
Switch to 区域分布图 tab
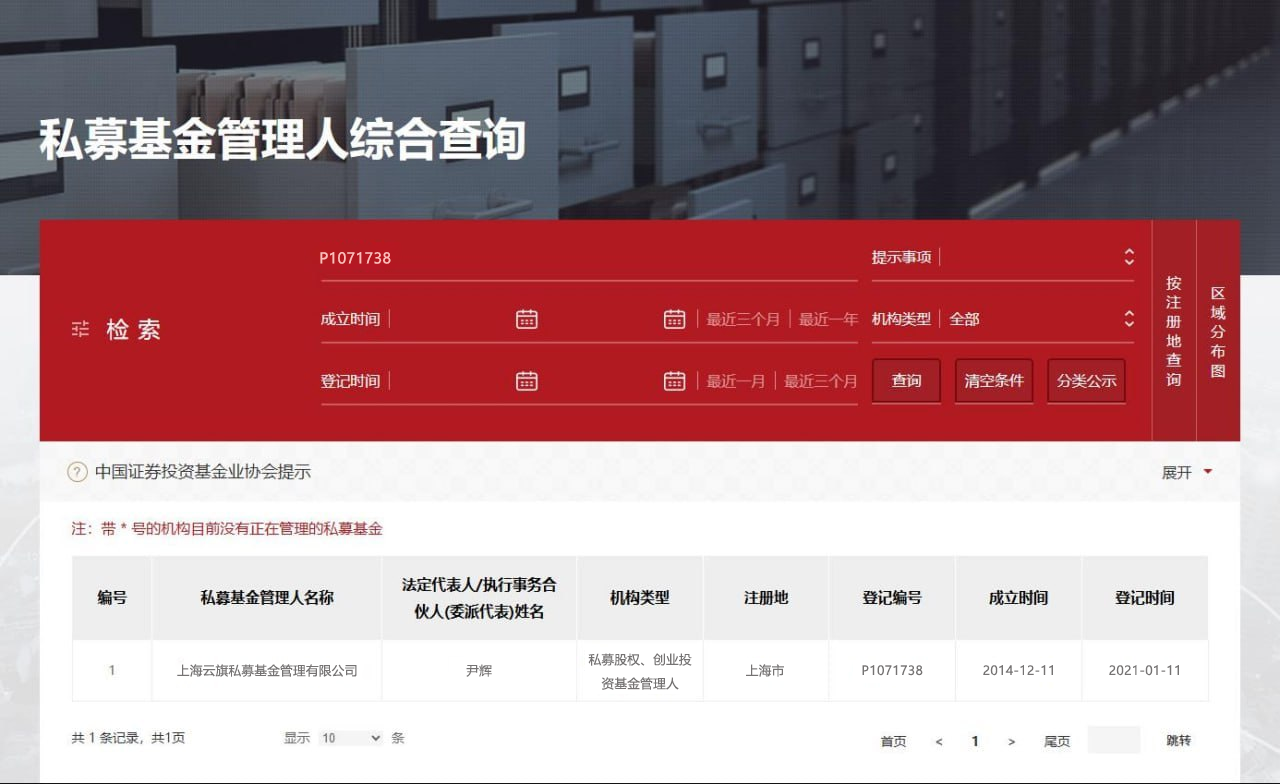click(1218, 331)
